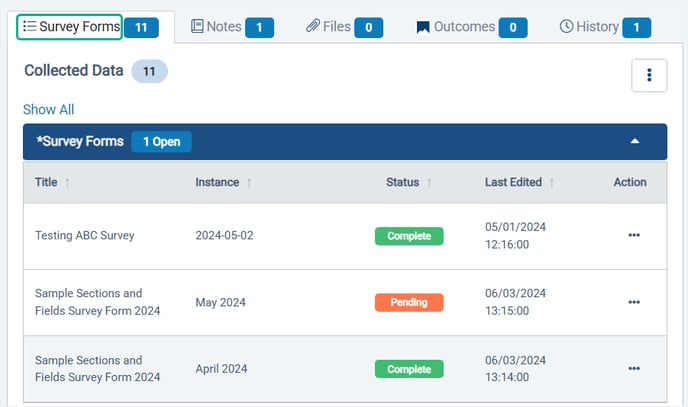Open the Files tab
688x407 pixels.
(329, 27)
